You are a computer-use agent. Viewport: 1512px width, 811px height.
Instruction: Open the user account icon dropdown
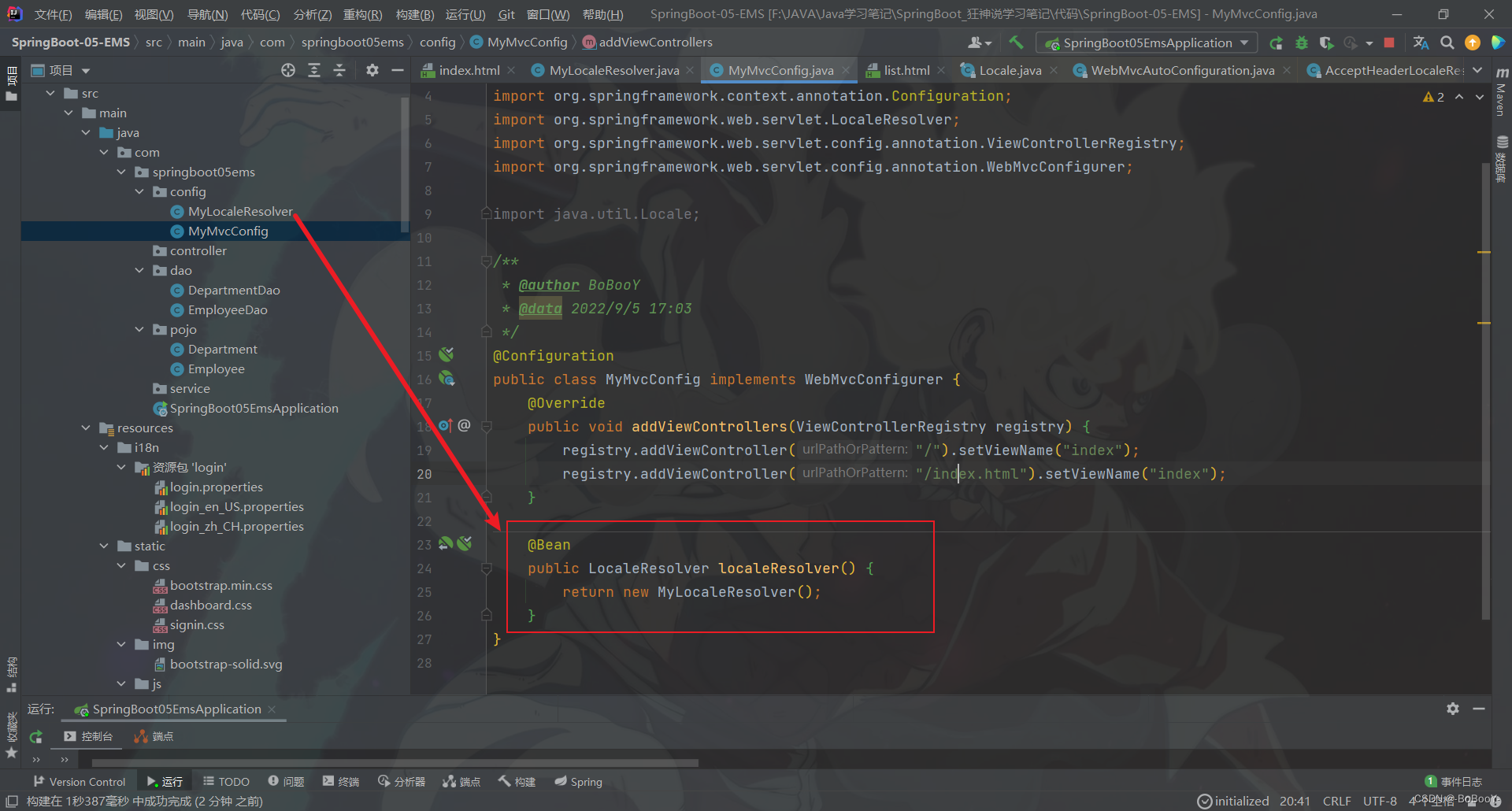click(x=980, y=43)
